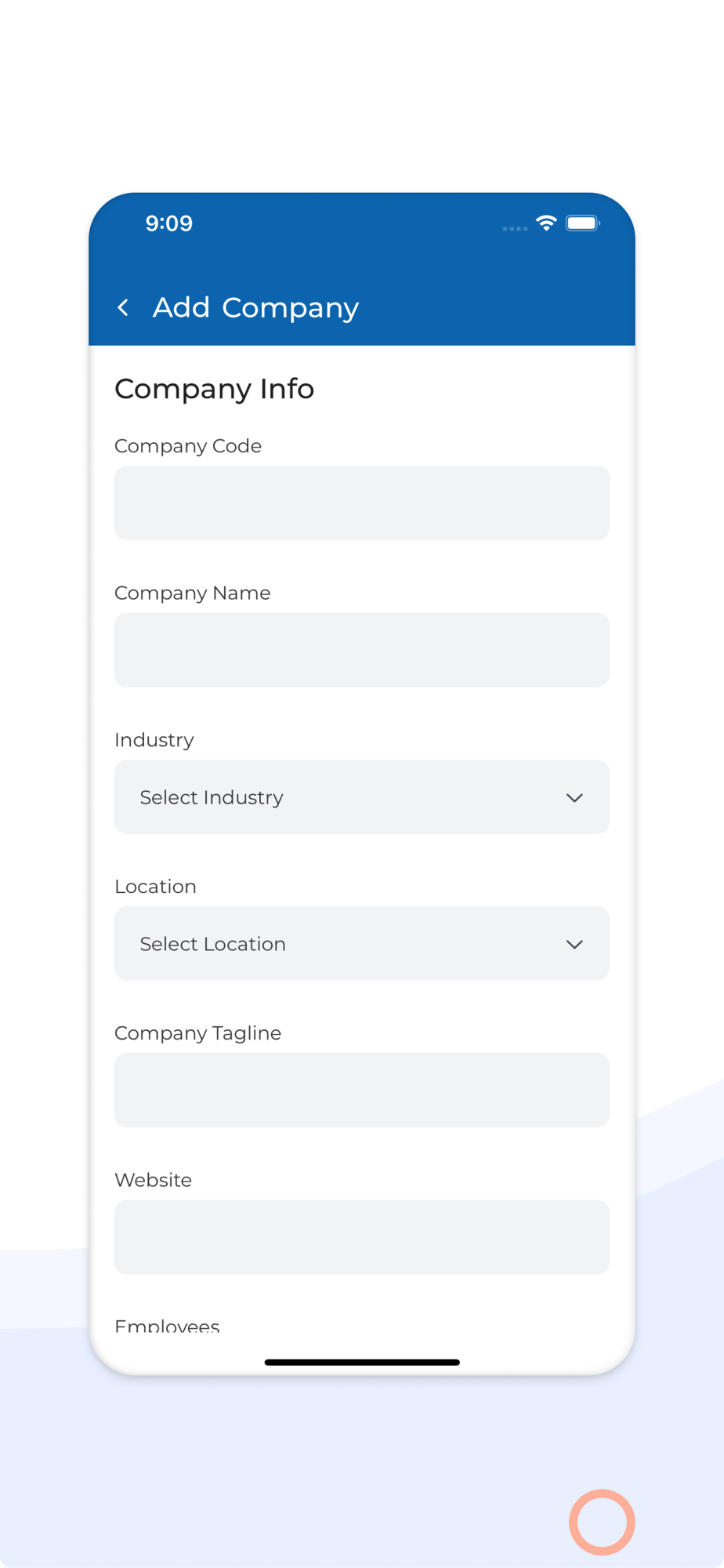The image size is (724, 1568).
Task: Click the Company Tagline label text
Action: [197, 1033]
